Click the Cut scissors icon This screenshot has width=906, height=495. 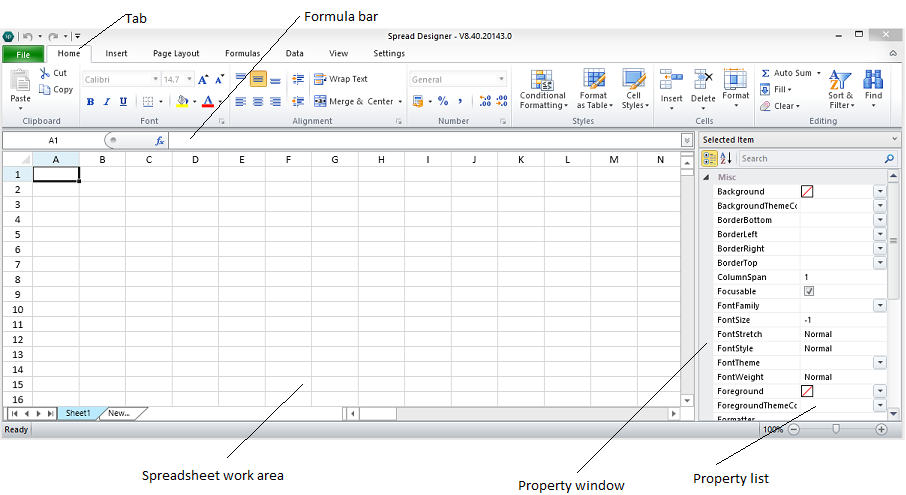(x=45, y=73)
